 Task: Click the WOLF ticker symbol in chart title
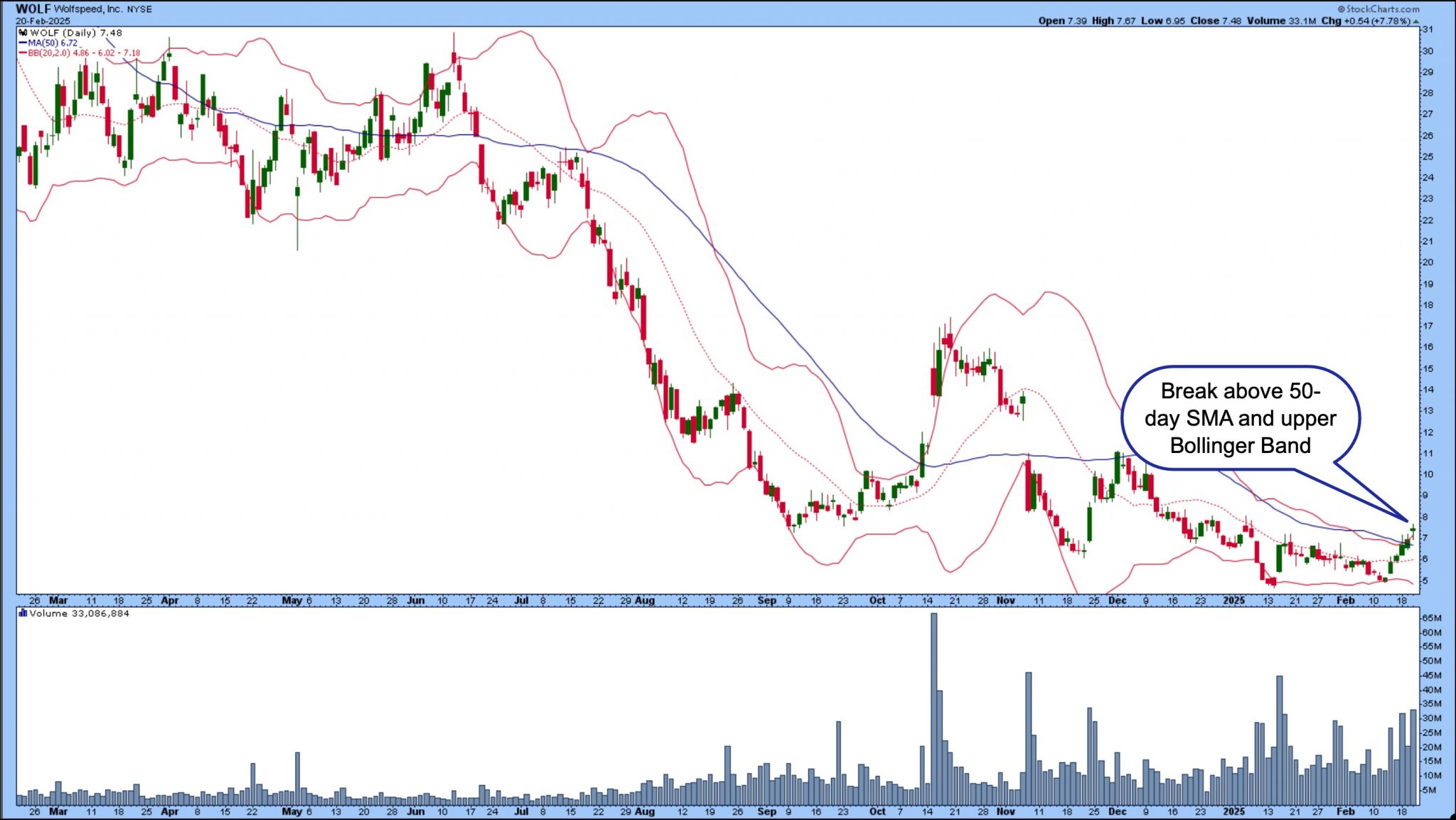(x=33, y=9)
